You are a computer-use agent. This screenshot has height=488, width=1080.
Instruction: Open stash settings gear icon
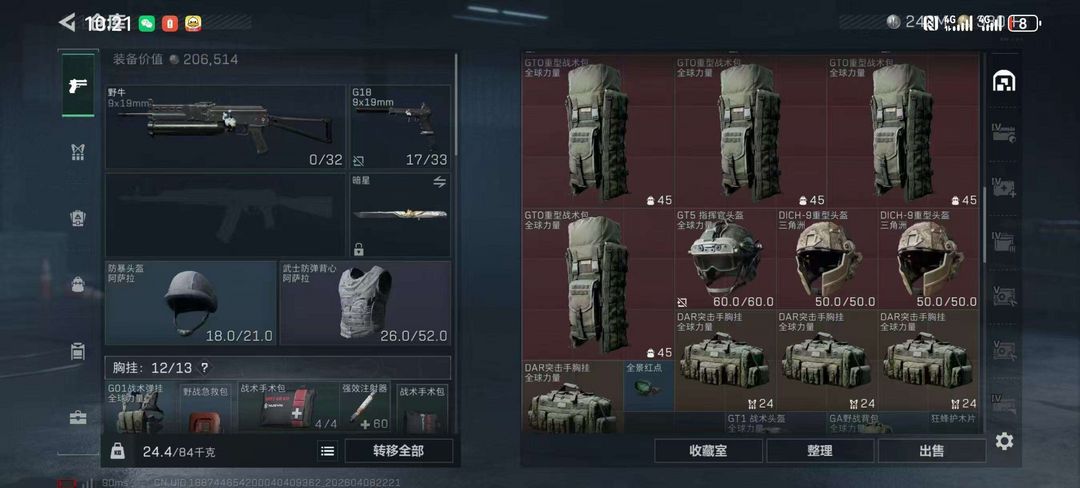pos(1004,441)
